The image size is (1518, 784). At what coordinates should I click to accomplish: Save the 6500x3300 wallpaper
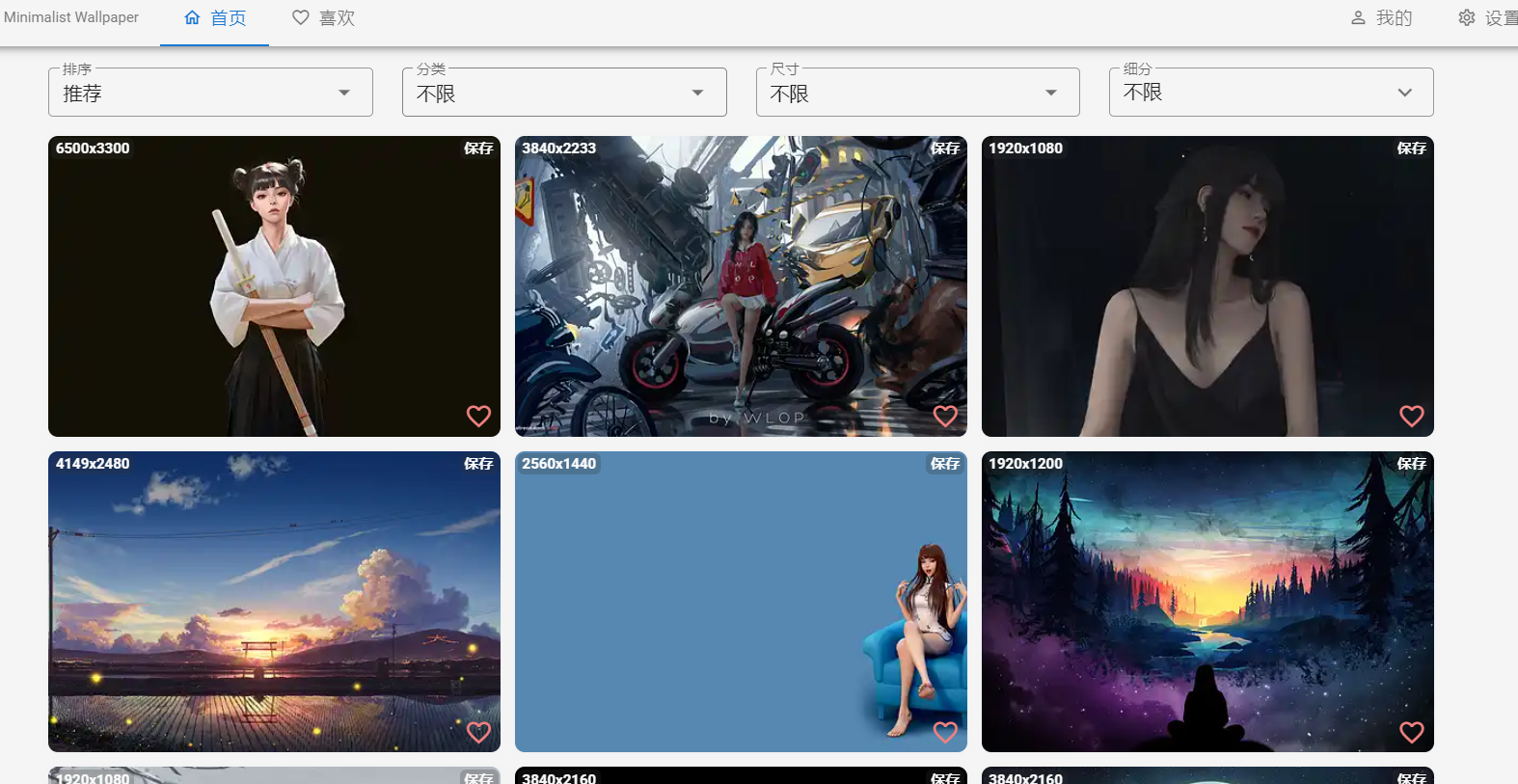point(478,149)
